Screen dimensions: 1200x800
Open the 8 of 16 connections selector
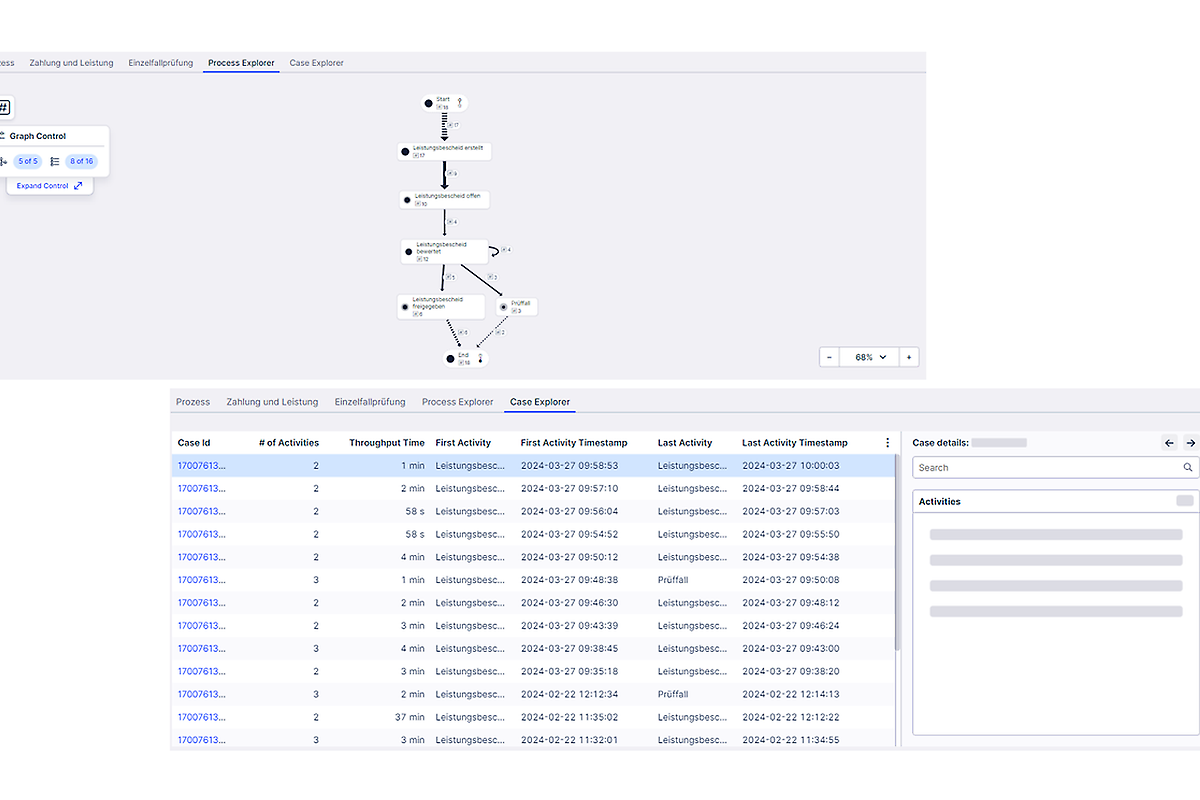pyautogui.click(x=81, y=161)
